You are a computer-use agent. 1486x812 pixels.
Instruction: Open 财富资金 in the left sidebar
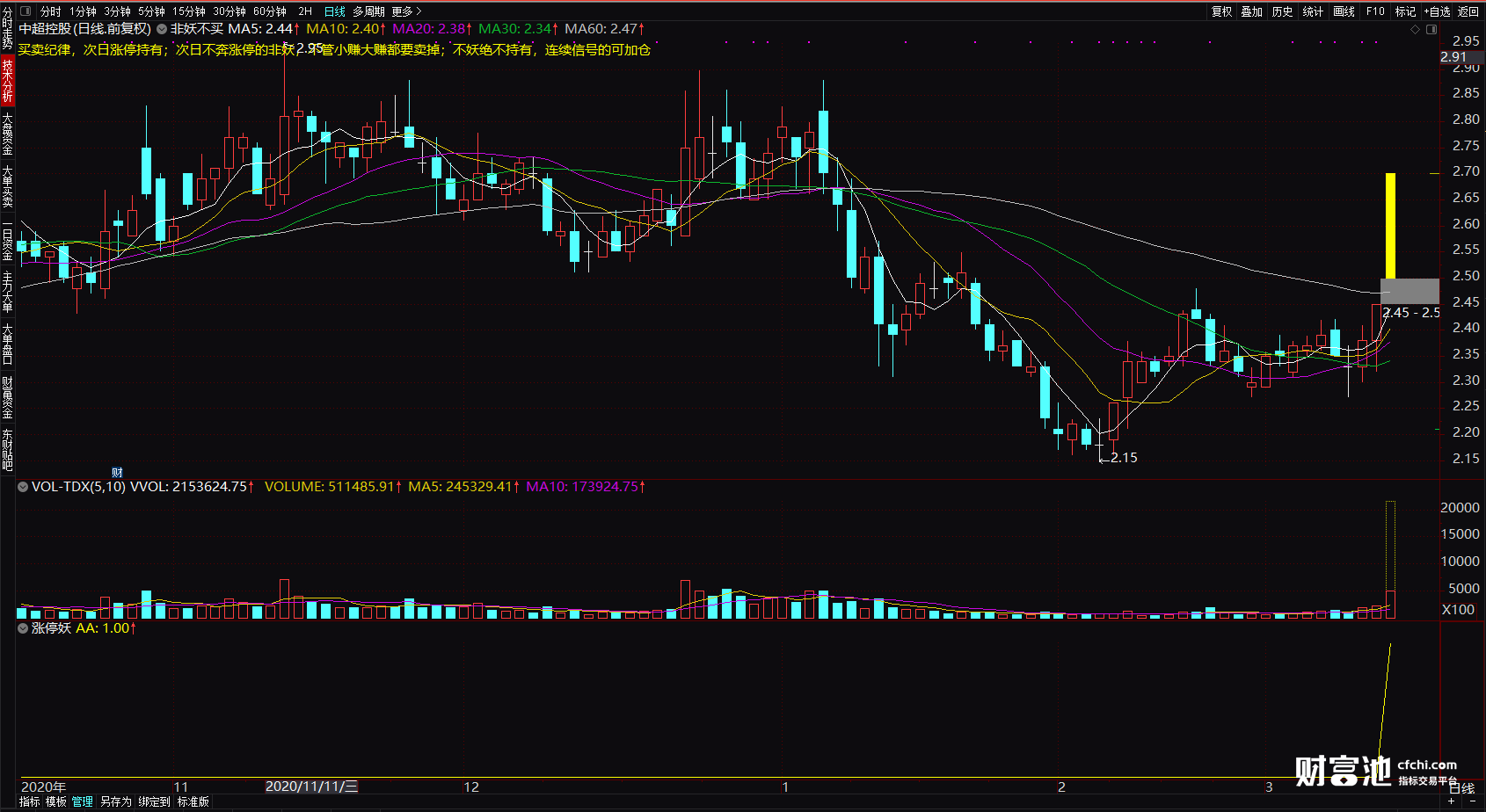point(7,396)
